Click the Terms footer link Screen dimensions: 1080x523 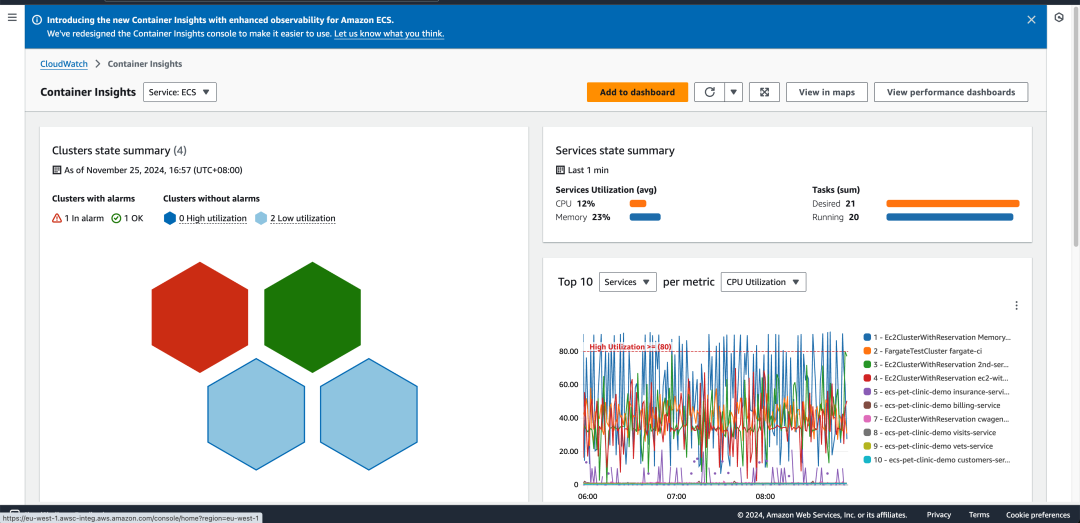(979, 515)
